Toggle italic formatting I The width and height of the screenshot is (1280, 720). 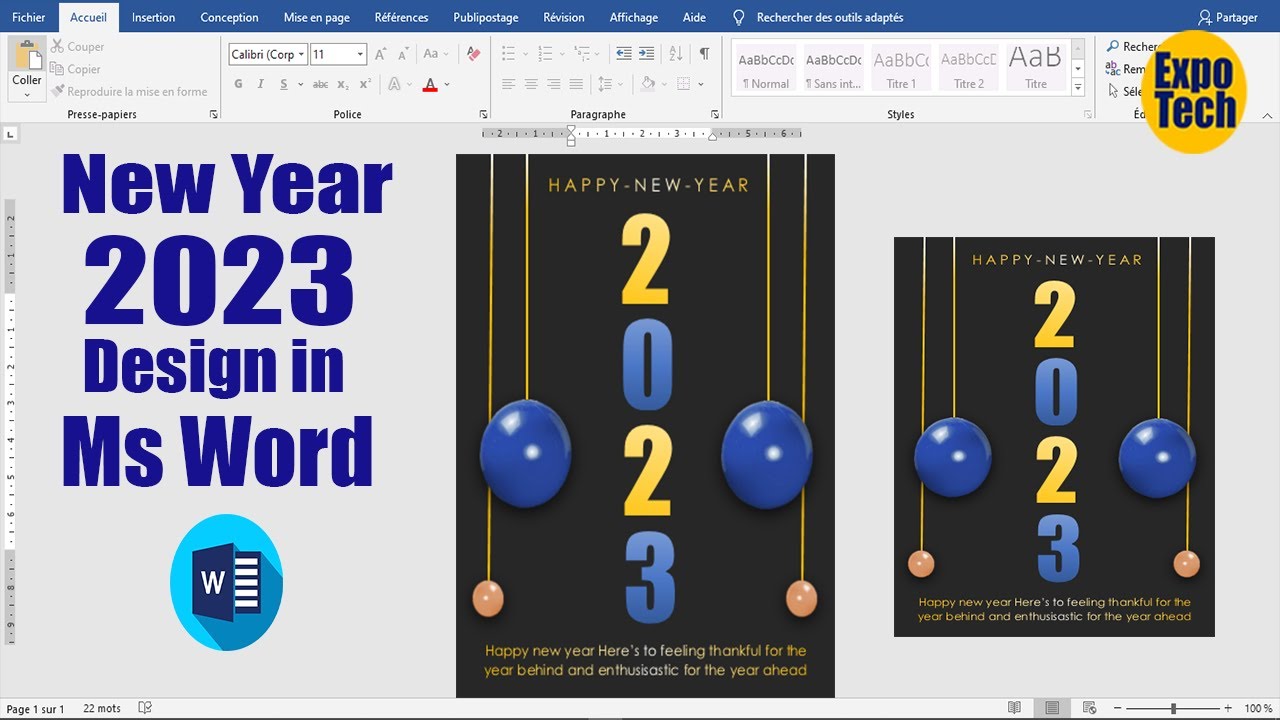(x=261, y=85)
